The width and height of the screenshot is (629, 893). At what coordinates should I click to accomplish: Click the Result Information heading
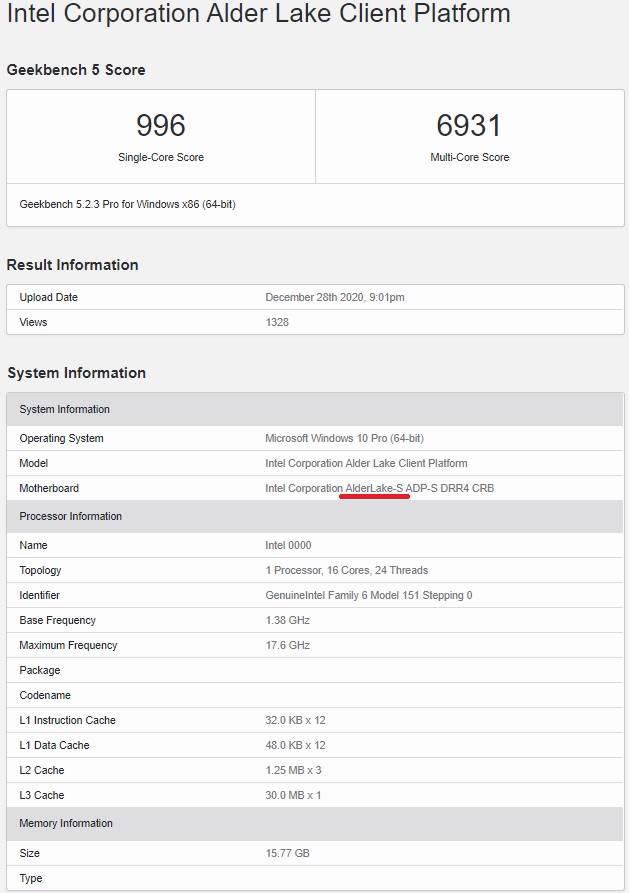(72, 265)
